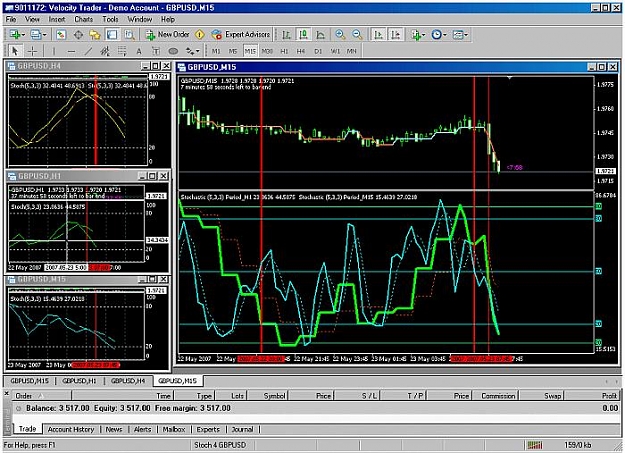Select the trendline drawing tool
Image resolution: width=625 pixels, height=453 pixels.
pyautogui.click(x=88, y=51)
